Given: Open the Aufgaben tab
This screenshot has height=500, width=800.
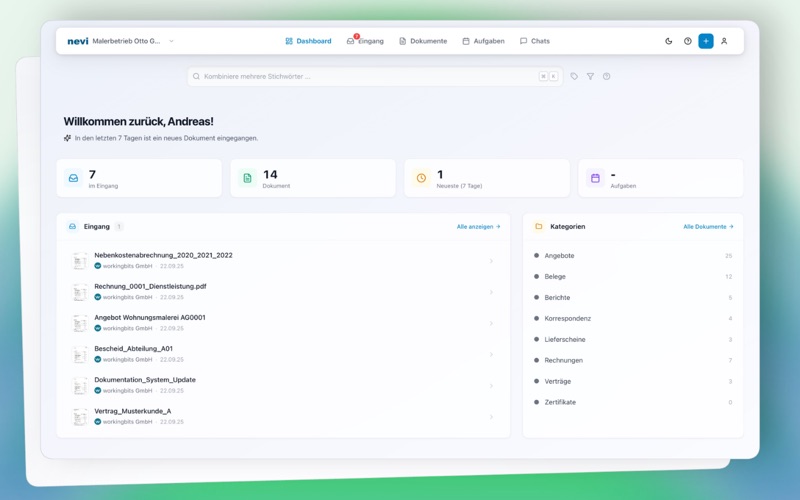Looking at the screenshot, I should [x=483, y=41].
